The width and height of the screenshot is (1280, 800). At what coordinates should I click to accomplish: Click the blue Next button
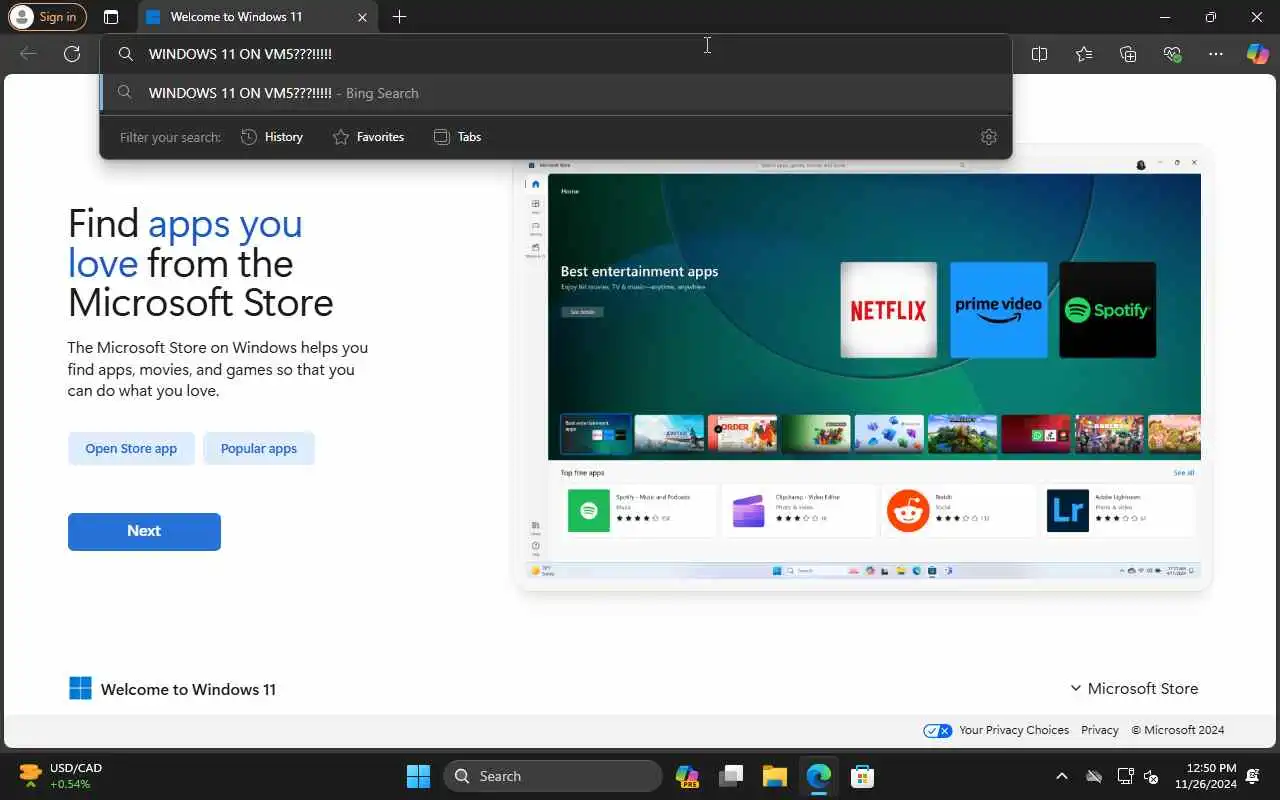pyautogui.click(x=144, y=531)
